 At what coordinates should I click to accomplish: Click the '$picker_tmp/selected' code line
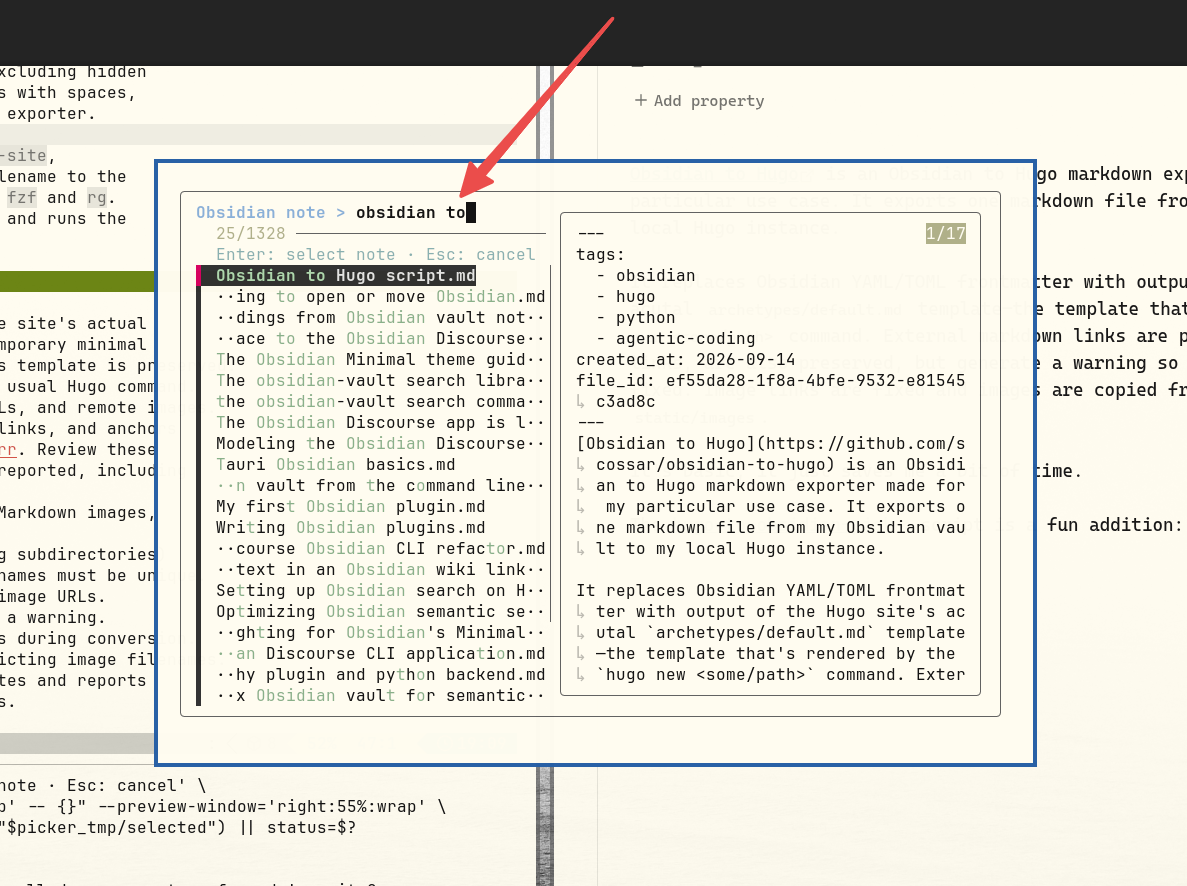click(x=178, y=828)
